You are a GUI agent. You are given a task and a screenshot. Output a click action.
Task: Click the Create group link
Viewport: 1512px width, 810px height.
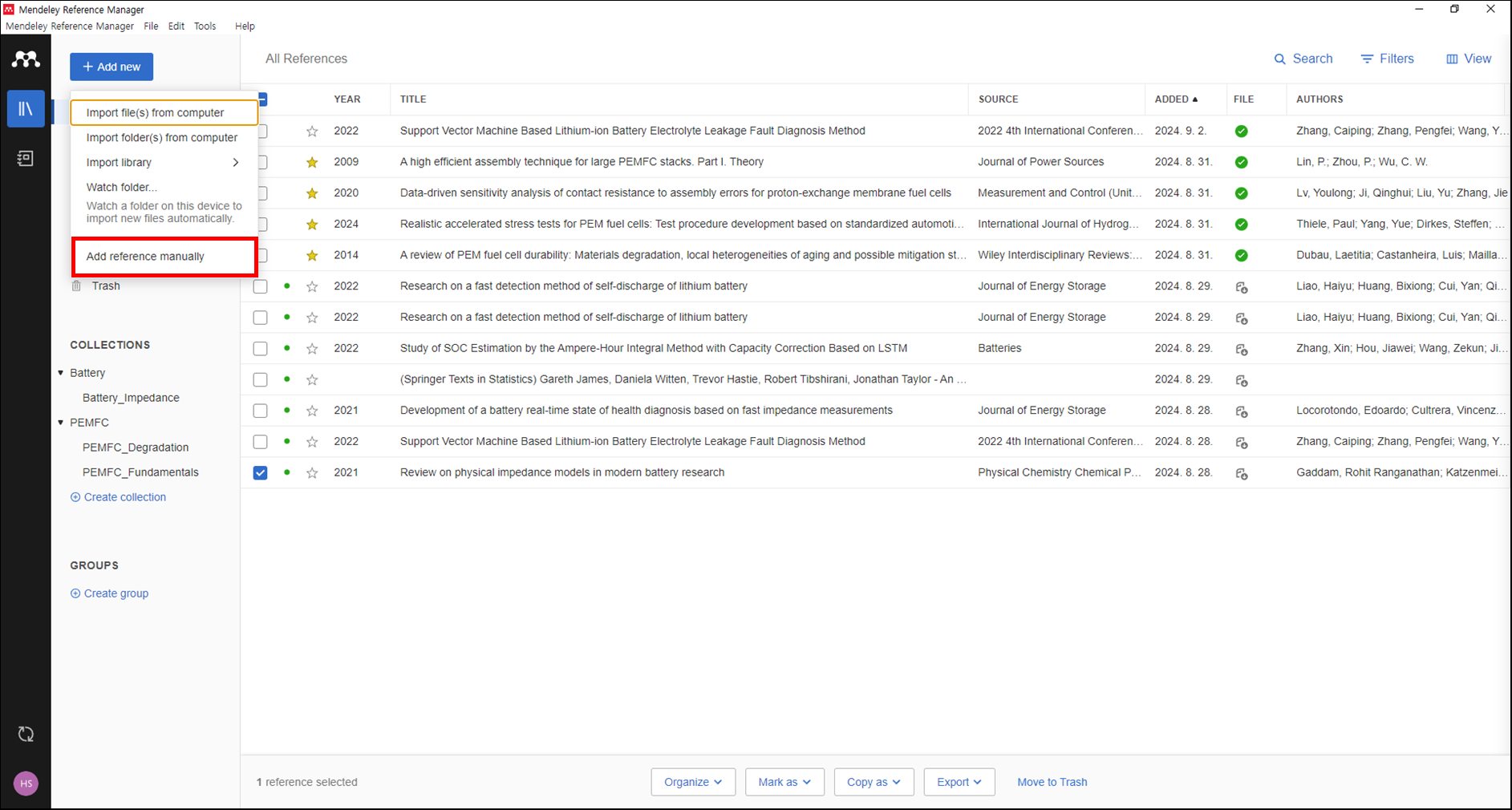click(x=110, y=593)
